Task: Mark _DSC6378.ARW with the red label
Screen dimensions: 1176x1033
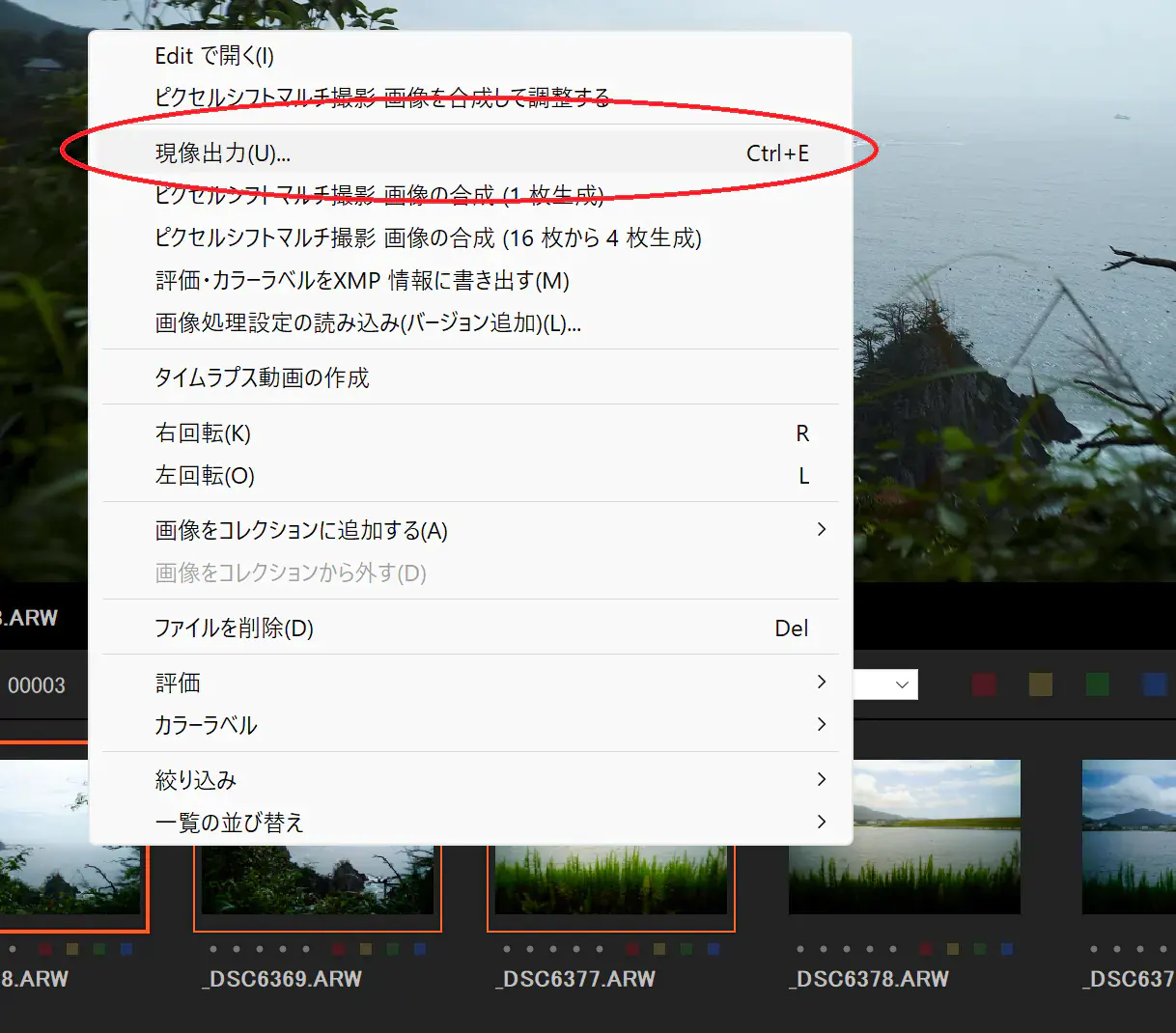Action: click(925, 949)
